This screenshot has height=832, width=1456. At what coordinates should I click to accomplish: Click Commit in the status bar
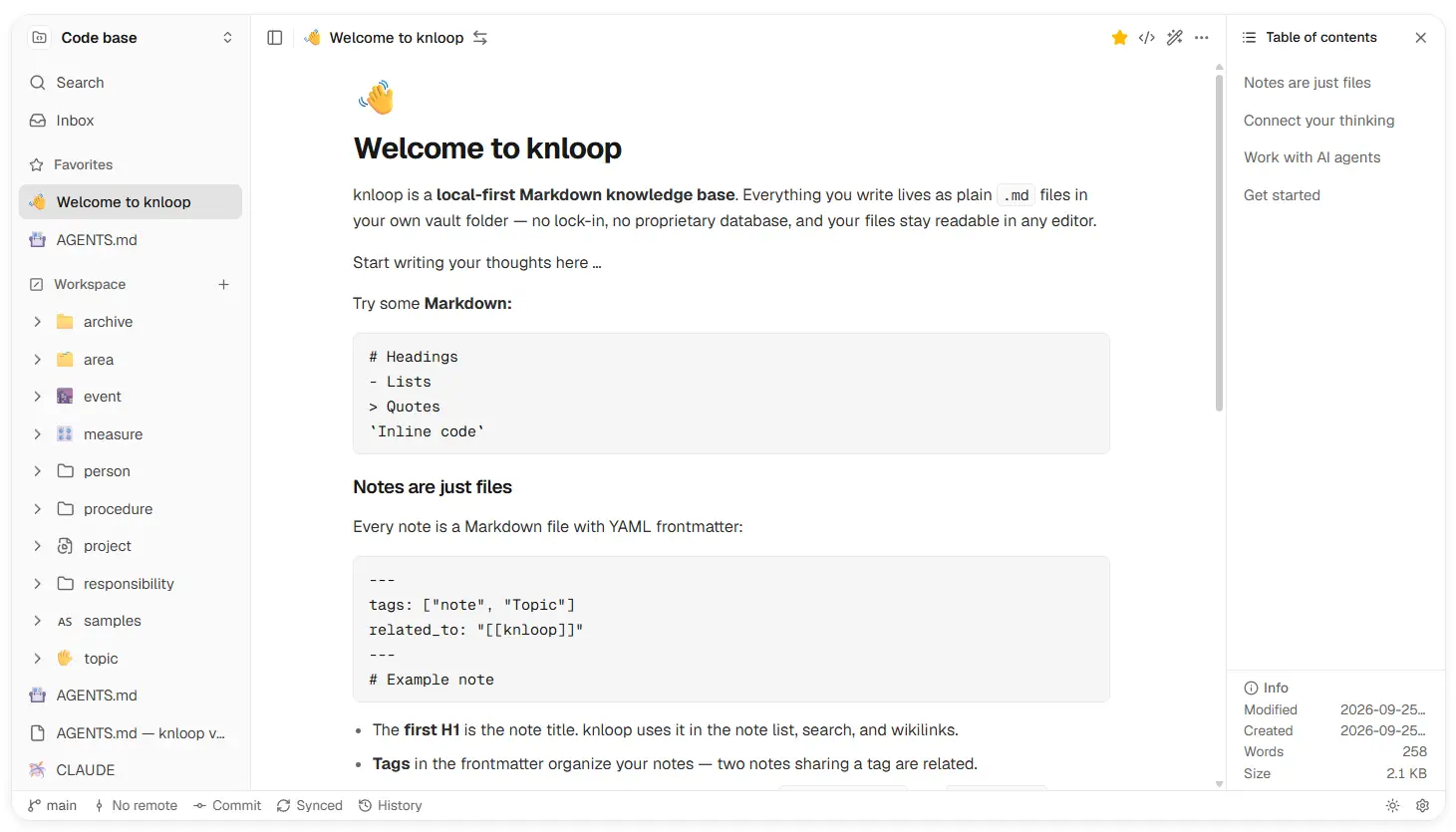(227, 806)
